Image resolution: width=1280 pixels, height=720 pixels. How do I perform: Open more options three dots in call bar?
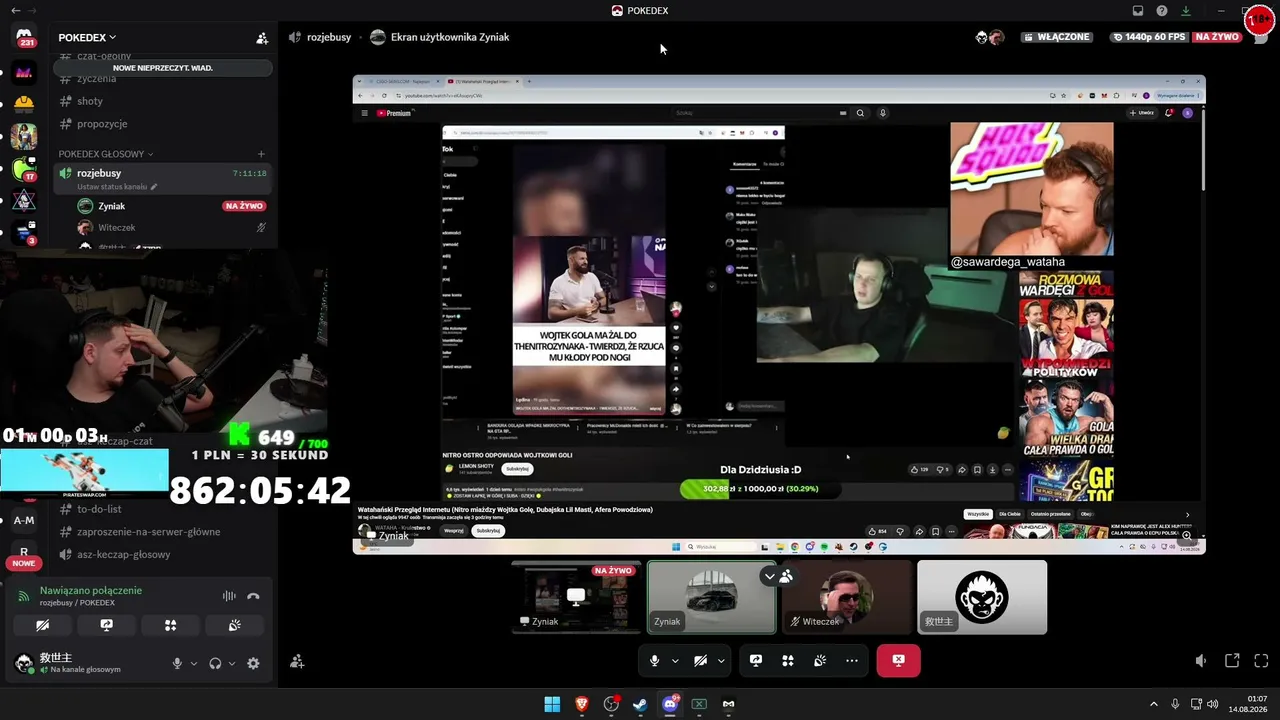pyautogui.click(x=852, y=660)
